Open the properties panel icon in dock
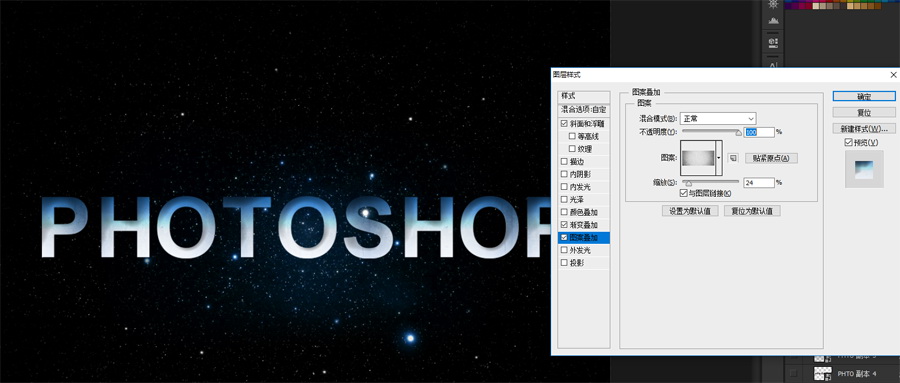Screen dimensions: 900x383 point(773,42)
